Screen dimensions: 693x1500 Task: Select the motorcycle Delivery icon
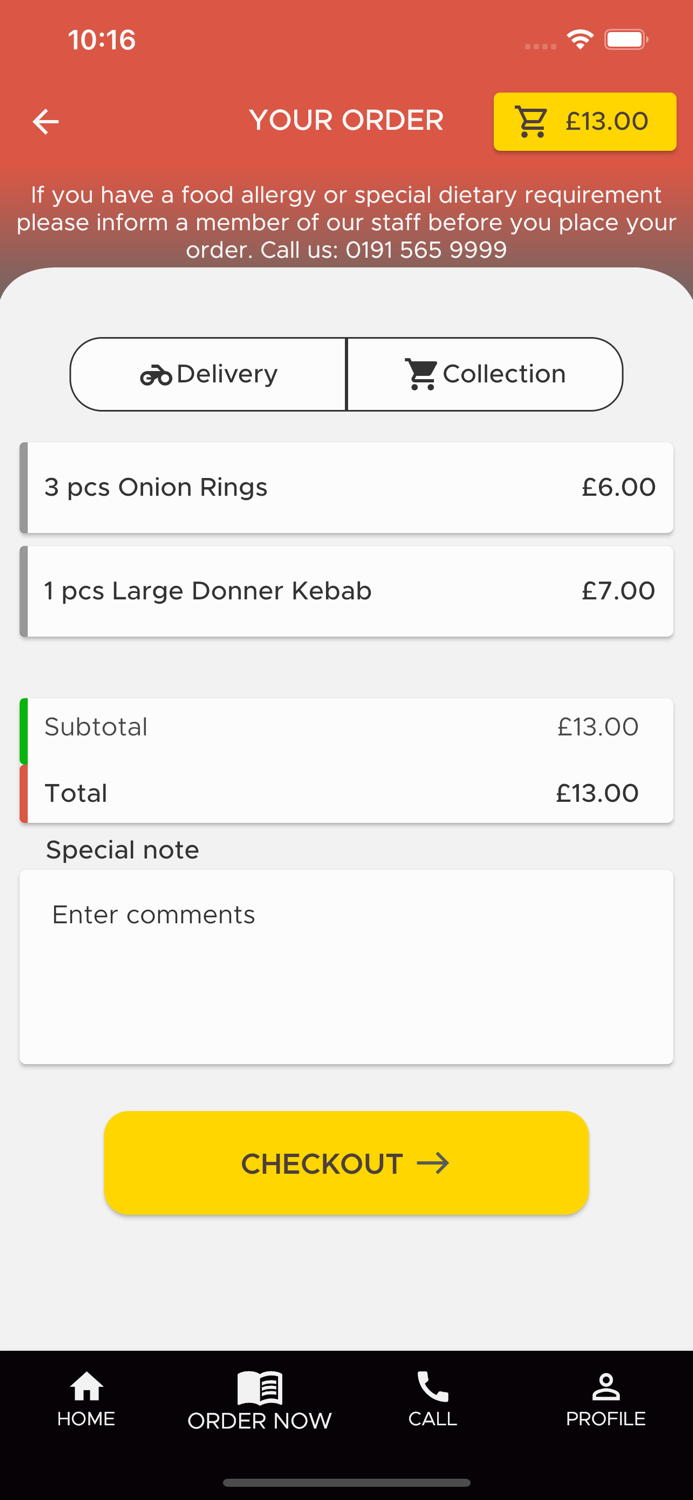156,374
